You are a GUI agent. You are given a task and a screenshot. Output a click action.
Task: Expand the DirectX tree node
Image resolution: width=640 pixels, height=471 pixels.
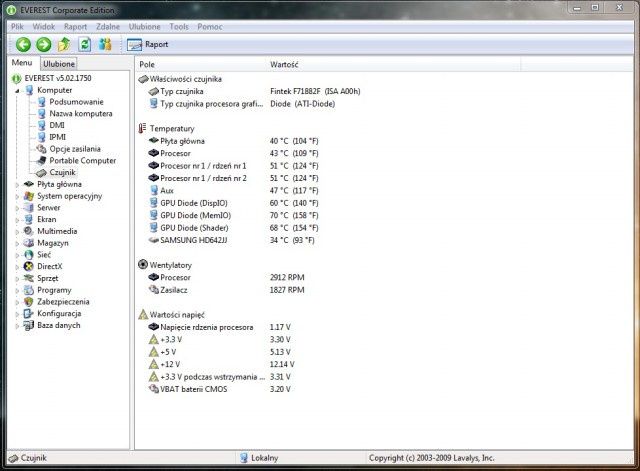pos(17,267)
